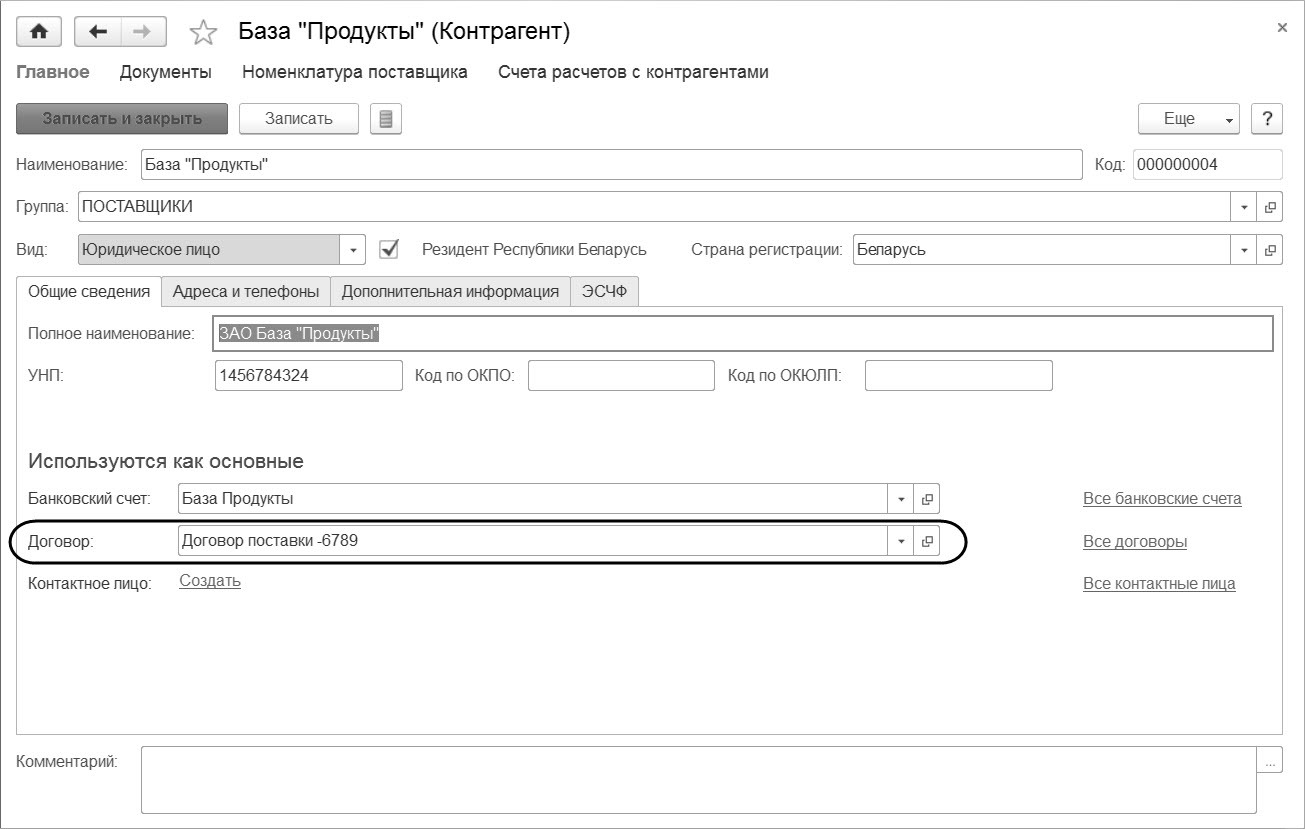Follow the Все договоры link
The width and height of the screenshot is (1305, 829).
[x=1135, y=541]
